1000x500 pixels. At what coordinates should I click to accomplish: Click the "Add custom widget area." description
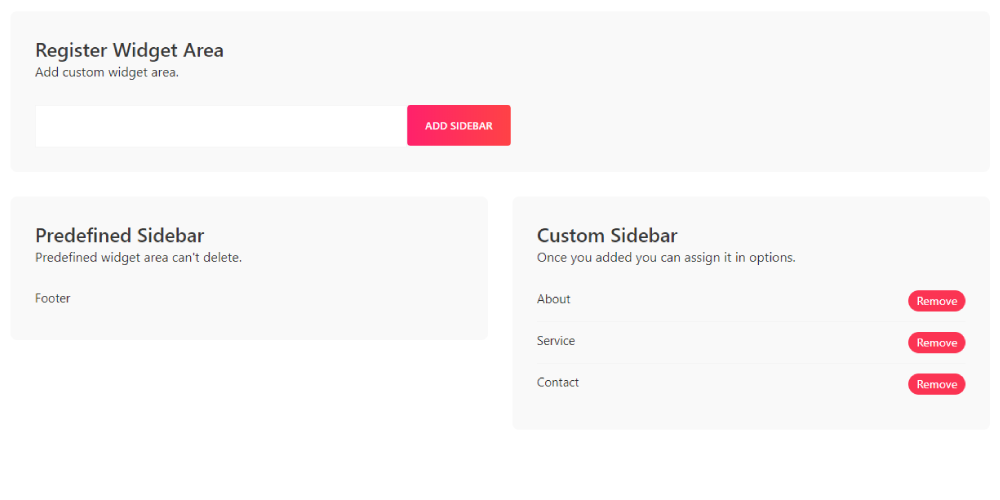(x=107, y=72)
